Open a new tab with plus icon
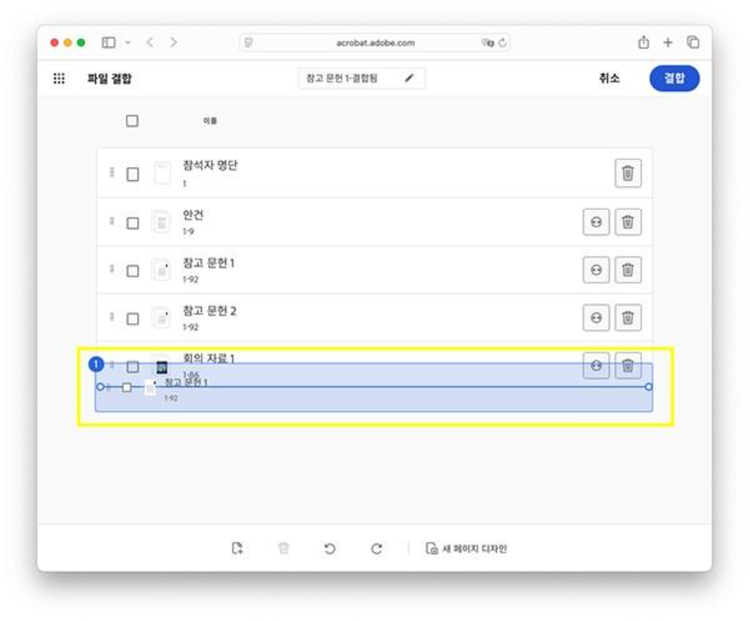Screen dimensions: 750x621 click(668, 43)
